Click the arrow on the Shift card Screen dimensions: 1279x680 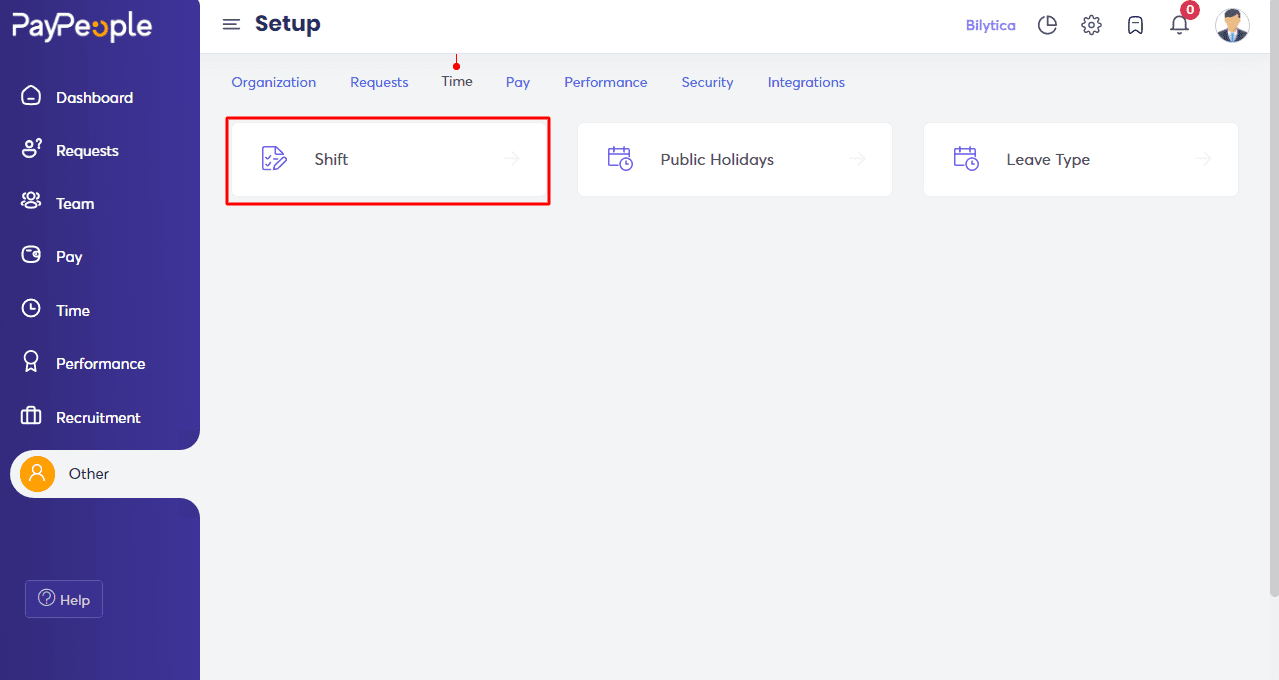pos(512,158)
